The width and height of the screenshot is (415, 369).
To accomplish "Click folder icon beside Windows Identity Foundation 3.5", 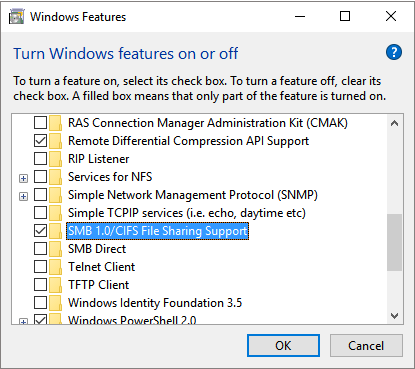I will click(x=55, y=303).
